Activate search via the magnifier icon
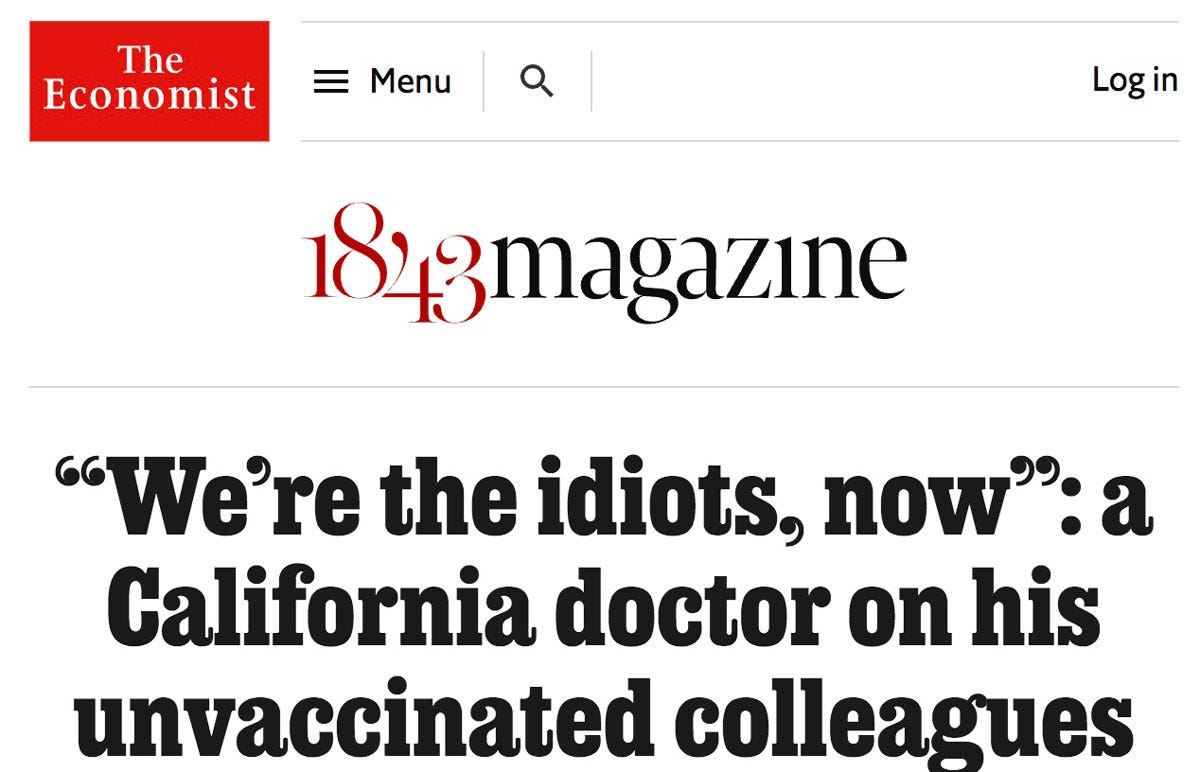The width and height of the screenshot is (1200, 772). click(538, 82)
